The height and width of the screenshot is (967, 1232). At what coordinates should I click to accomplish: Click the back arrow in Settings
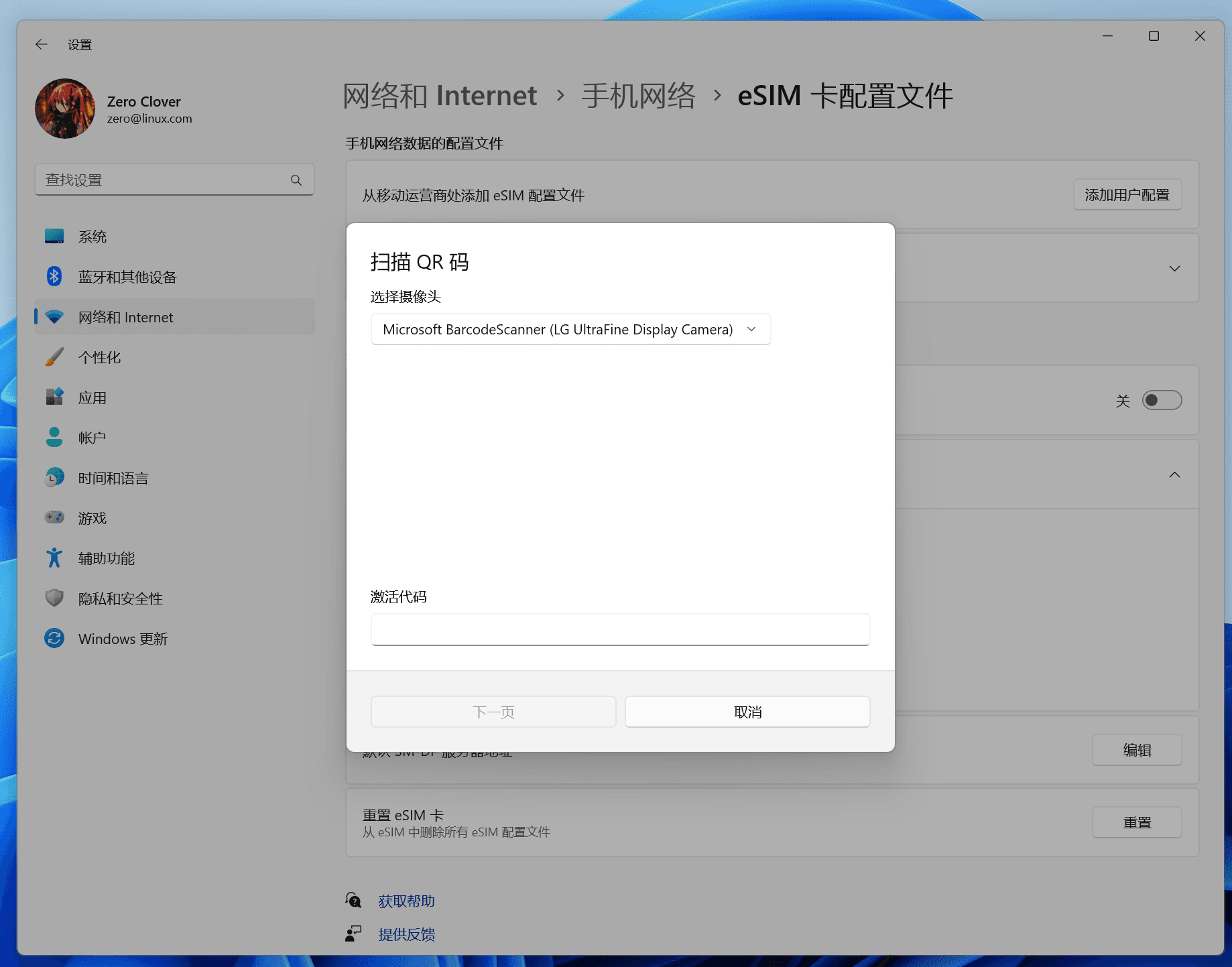point(42,44)
